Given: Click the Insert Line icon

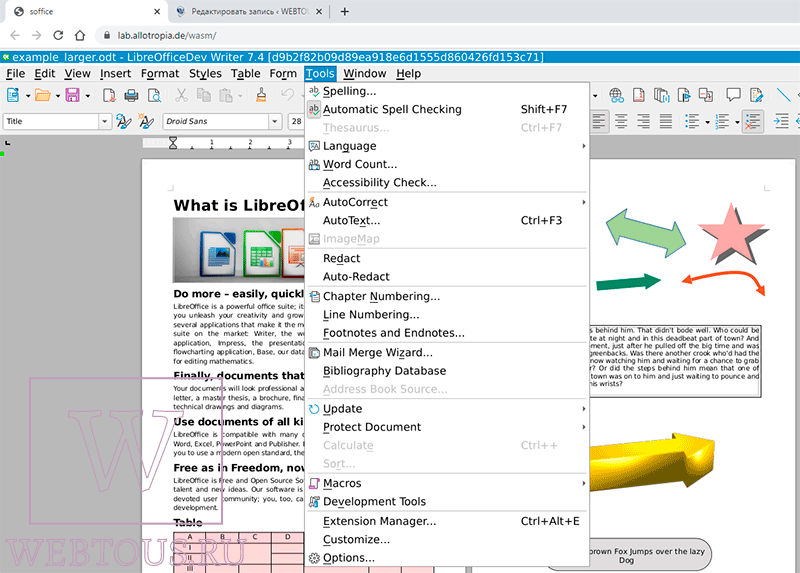Looking at the screenshot, I should coord(783,95).
